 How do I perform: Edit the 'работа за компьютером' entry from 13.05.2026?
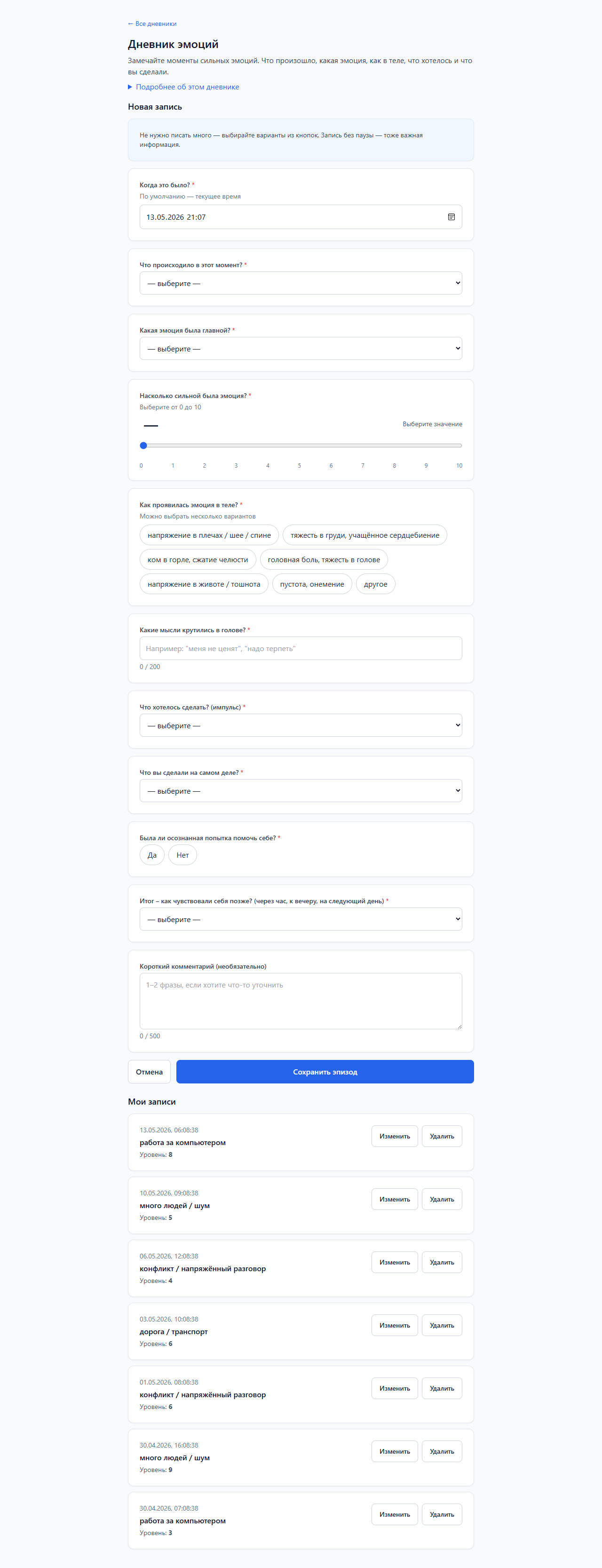395,1136
